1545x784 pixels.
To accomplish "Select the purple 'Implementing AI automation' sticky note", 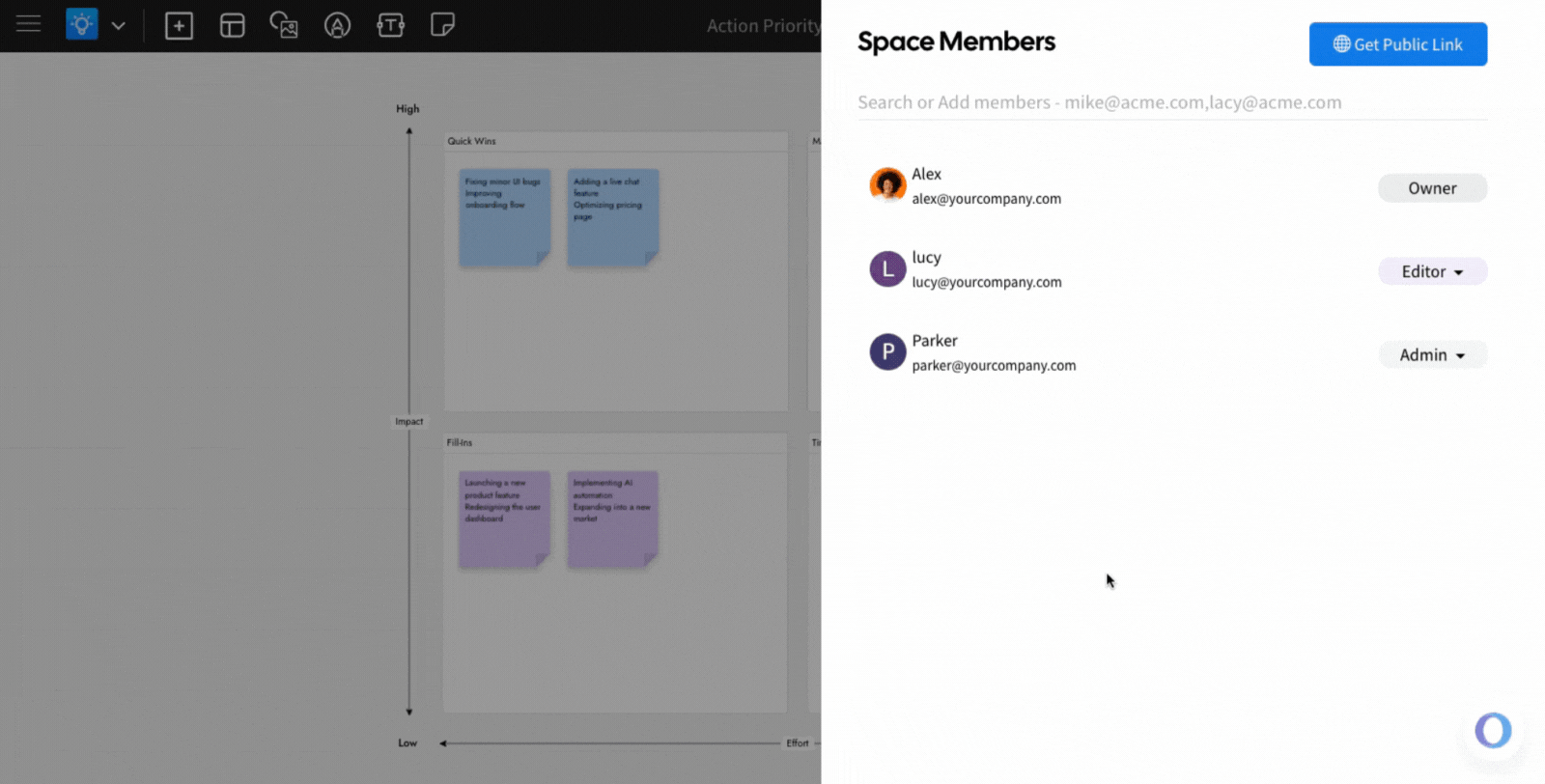I will (x=612, y=518).
